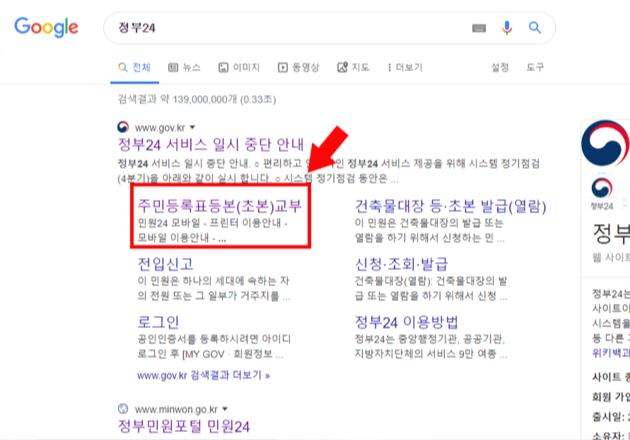The height and width of the screenshot is (440, 630).
Task: Click www.gov.kr 검색결과 더보기 link
Action: (x=203, y=375)
